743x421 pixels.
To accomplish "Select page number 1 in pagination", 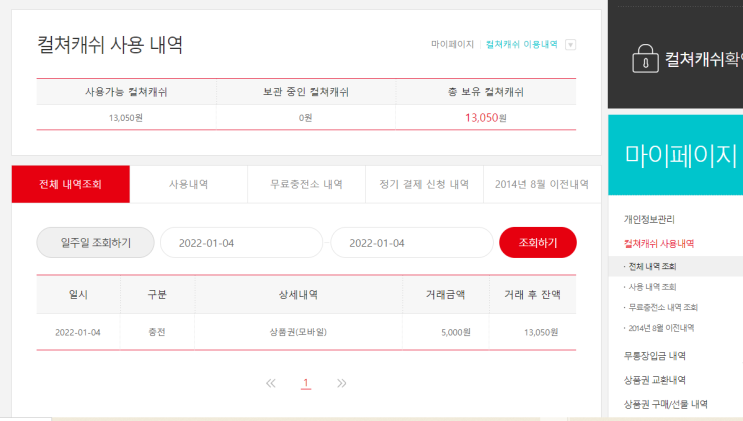I will (306, 383).
